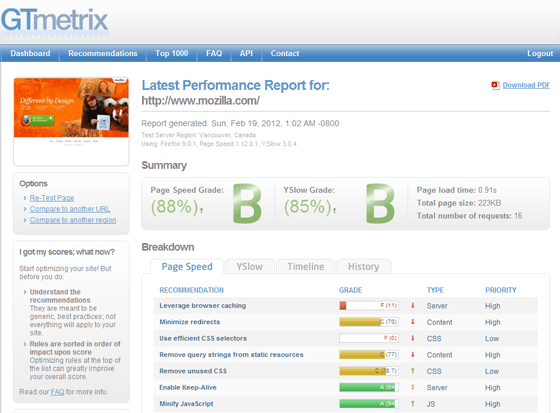Expand Use efficient CSS selectors recommendation
Screen dimensions: 560x413
pyautogui.click(x=203, y=338)
